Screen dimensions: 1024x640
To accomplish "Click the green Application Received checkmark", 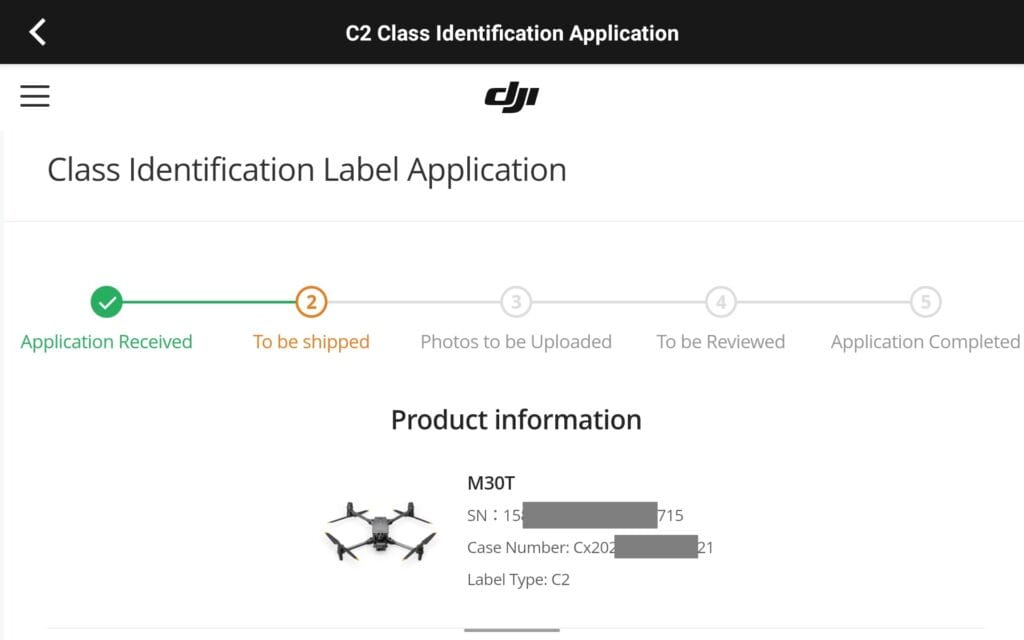I will point(106,301).
